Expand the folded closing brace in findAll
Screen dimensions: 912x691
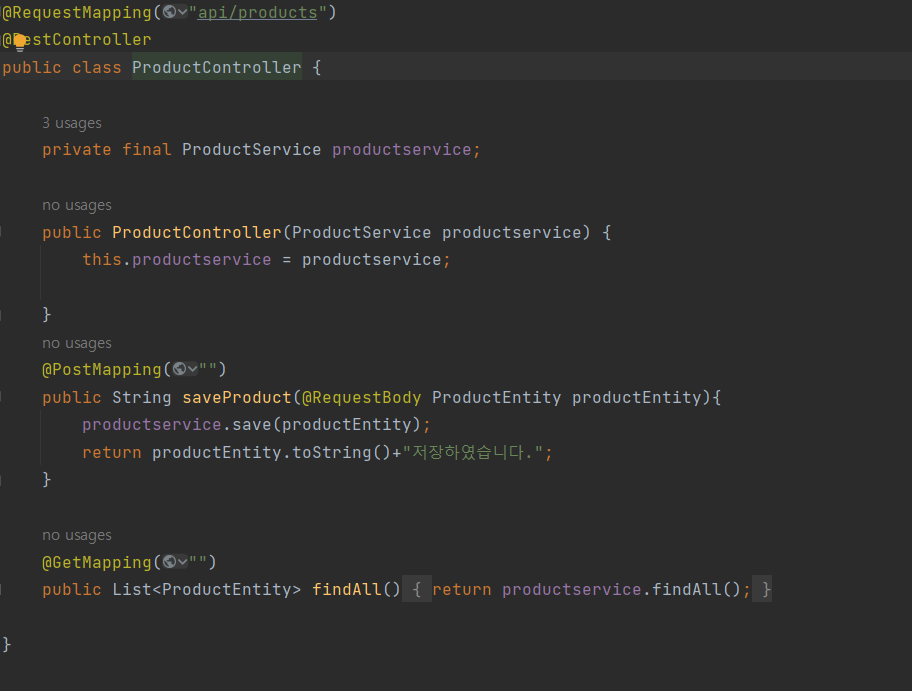[763, 589]
